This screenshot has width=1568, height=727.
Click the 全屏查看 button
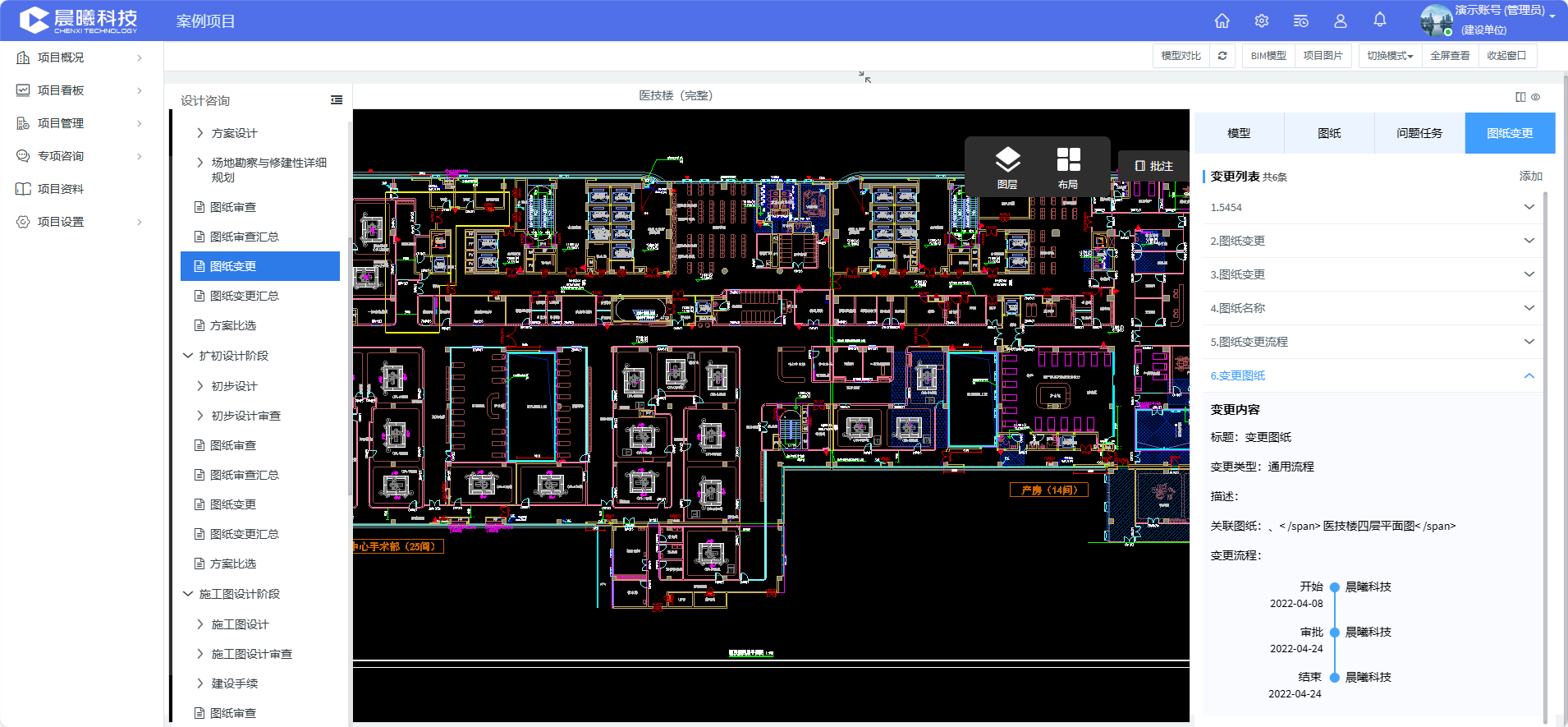(x=1450, y=56)
